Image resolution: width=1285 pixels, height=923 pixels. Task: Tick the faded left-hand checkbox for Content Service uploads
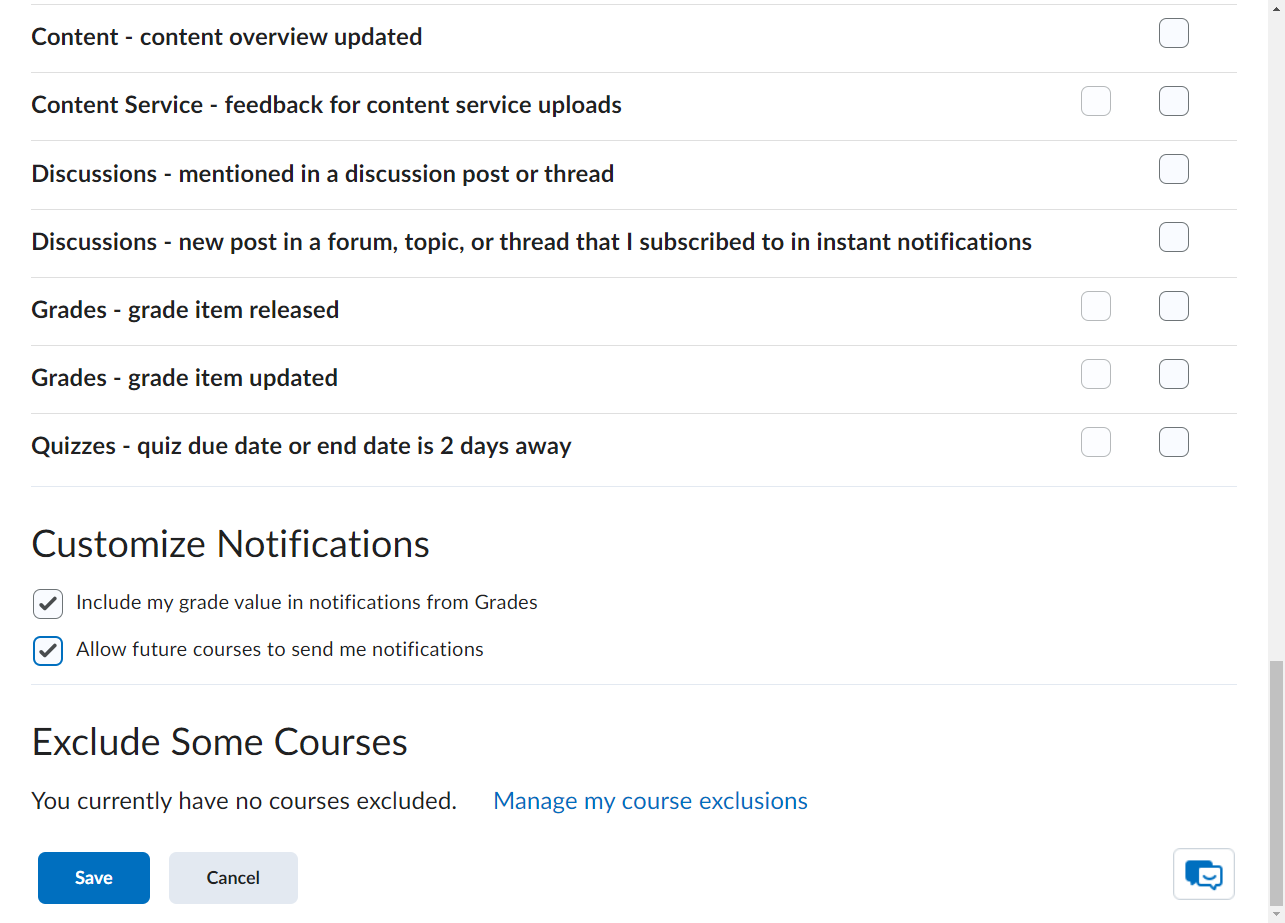[x=1096, y=101]
